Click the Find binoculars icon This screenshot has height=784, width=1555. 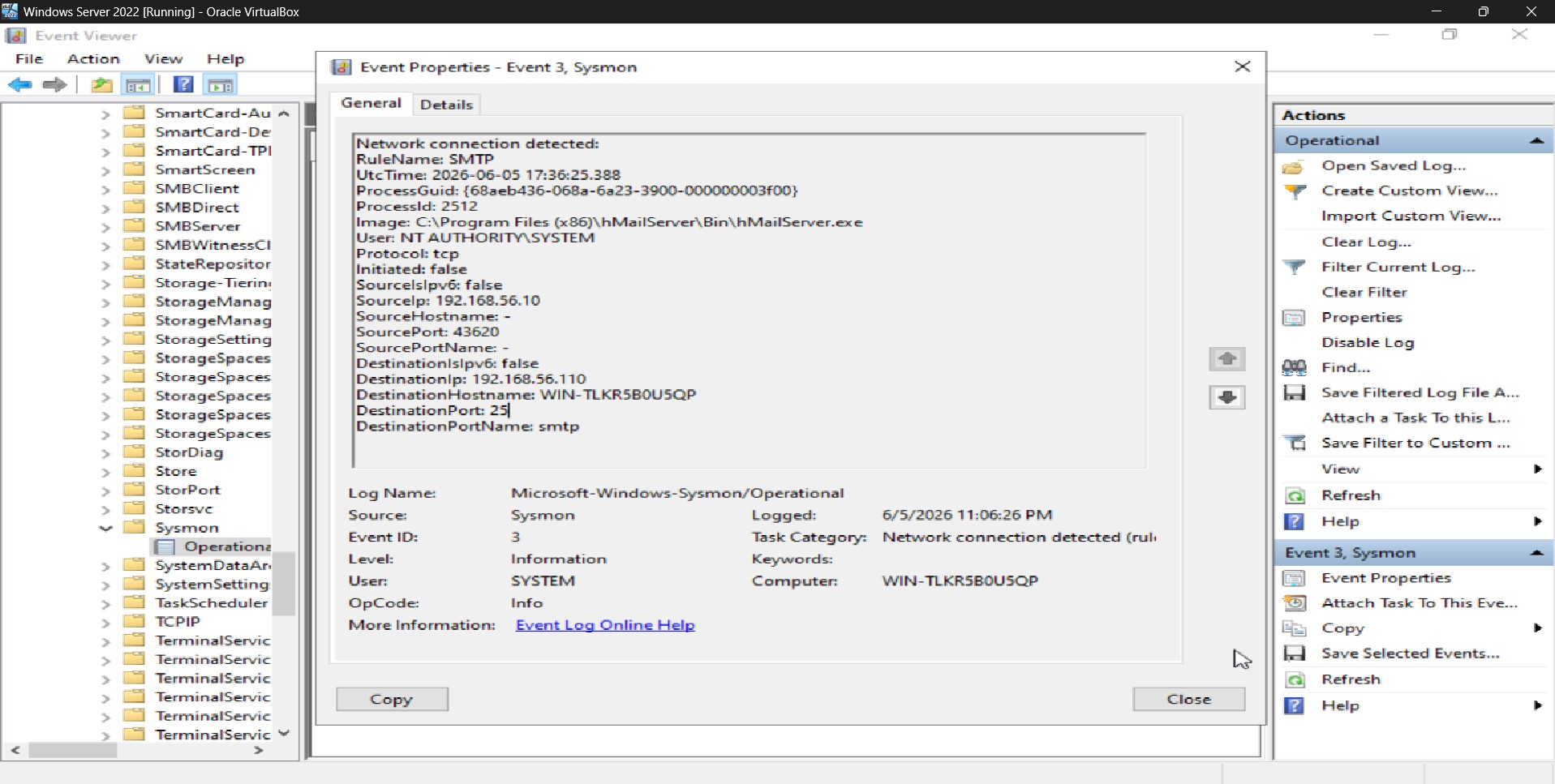(x=1294, y=368)
